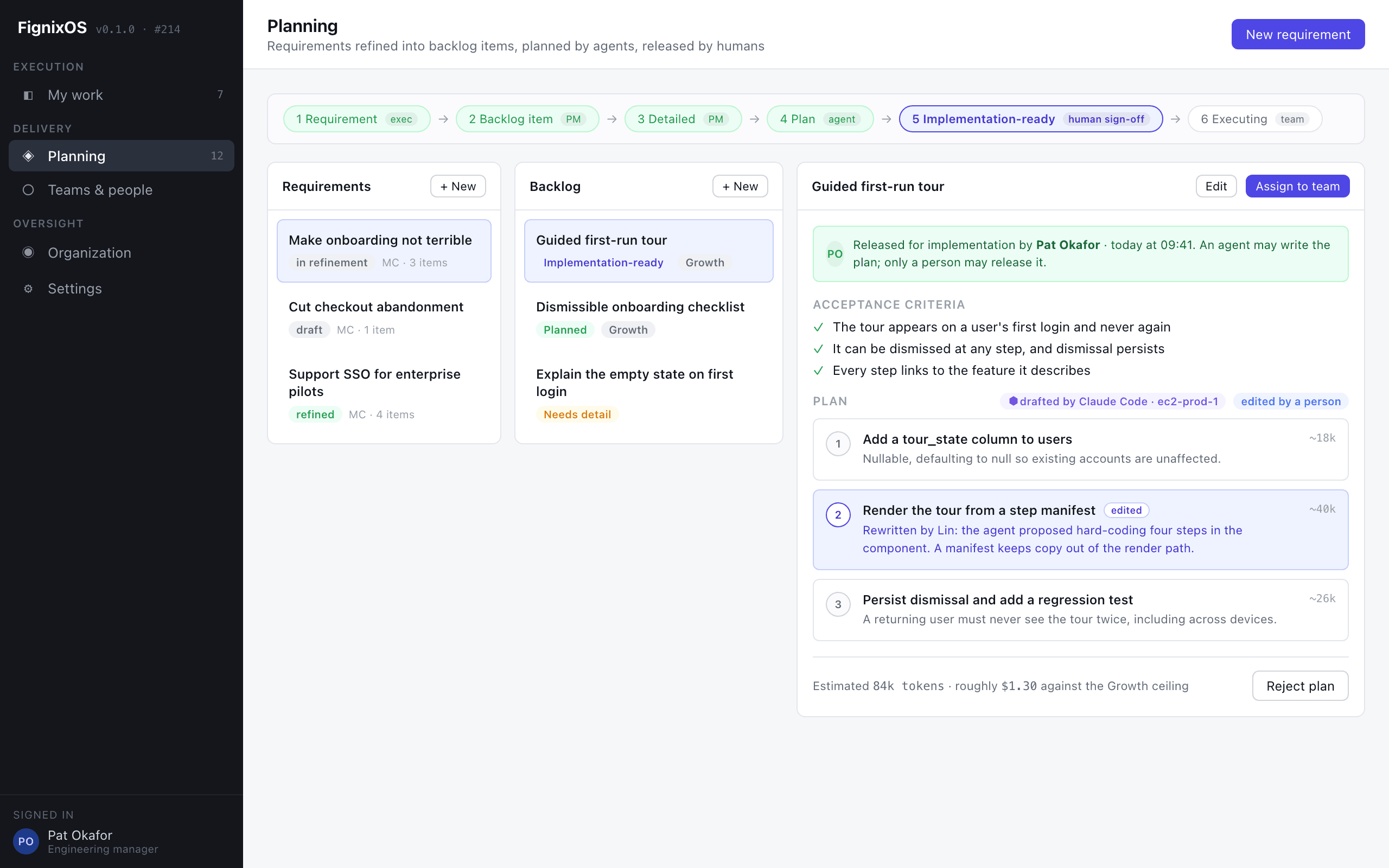The image size is (1389, 868).
Task: Click the PO avatar in release banner
Action: pyautogui.click(x=834, y=254)
